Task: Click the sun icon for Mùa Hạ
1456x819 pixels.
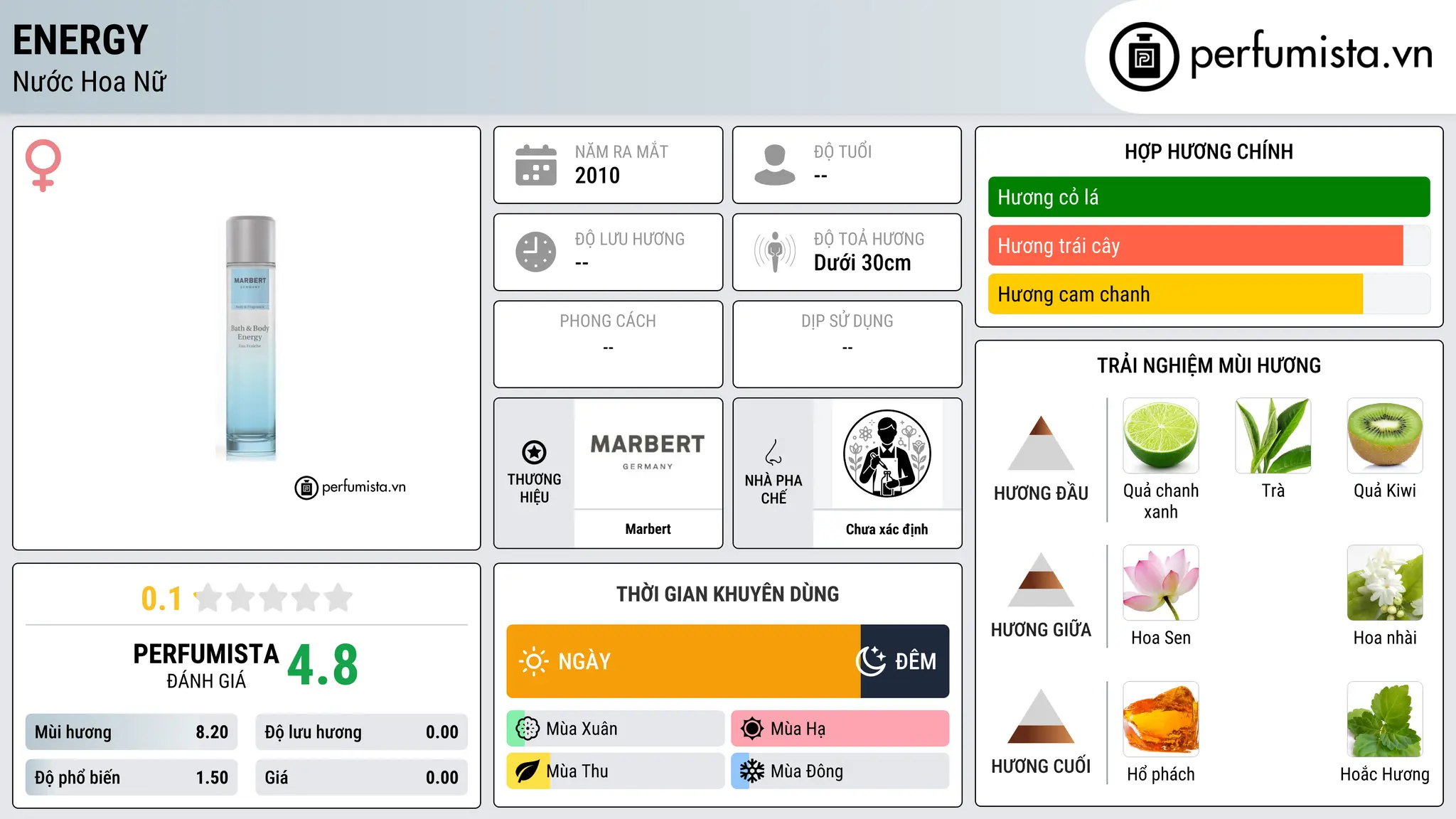Action: pos(752,729)
